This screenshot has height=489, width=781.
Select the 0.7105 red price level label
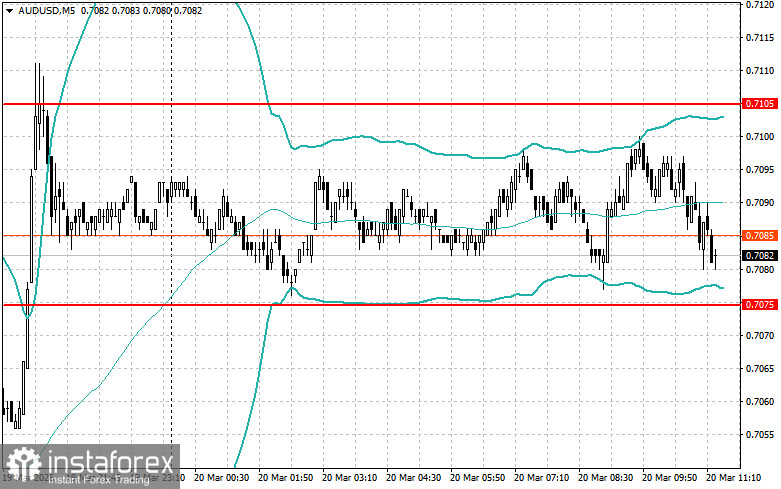pyautogui.click(x=760, y=104)
